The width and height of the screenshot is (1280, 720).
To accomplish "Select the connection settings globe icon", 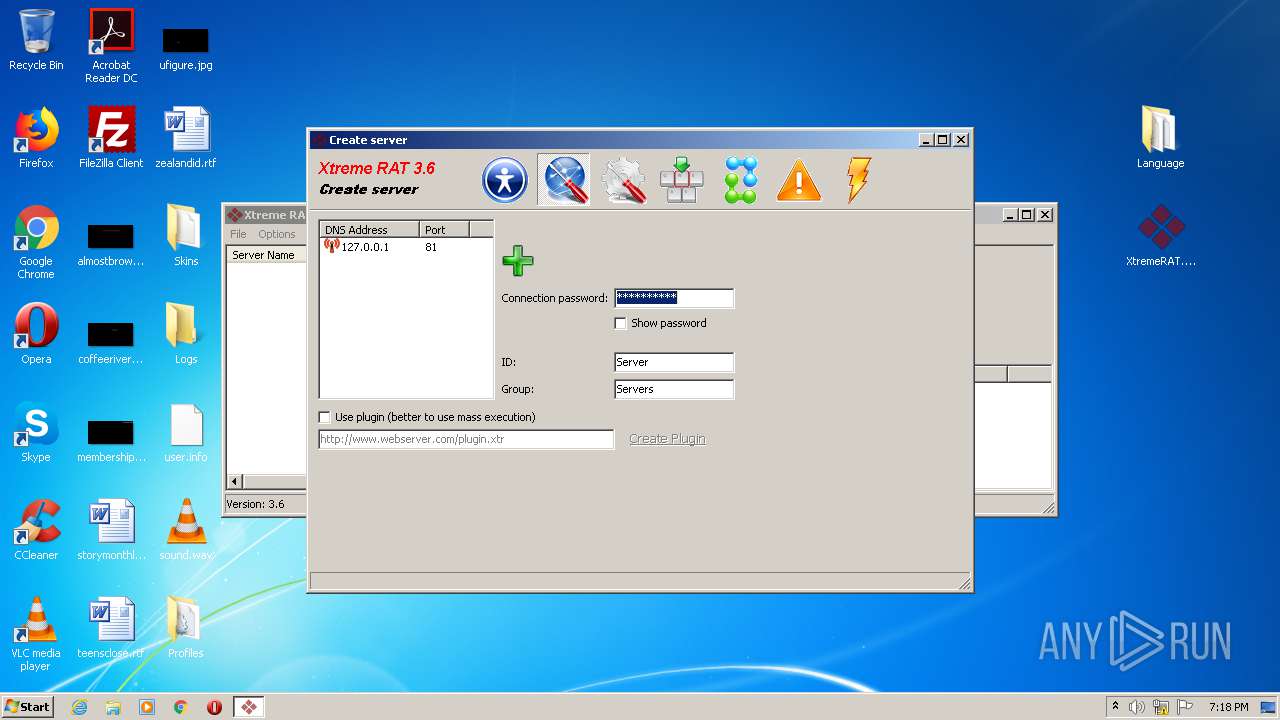I will [x=564, y=180].
